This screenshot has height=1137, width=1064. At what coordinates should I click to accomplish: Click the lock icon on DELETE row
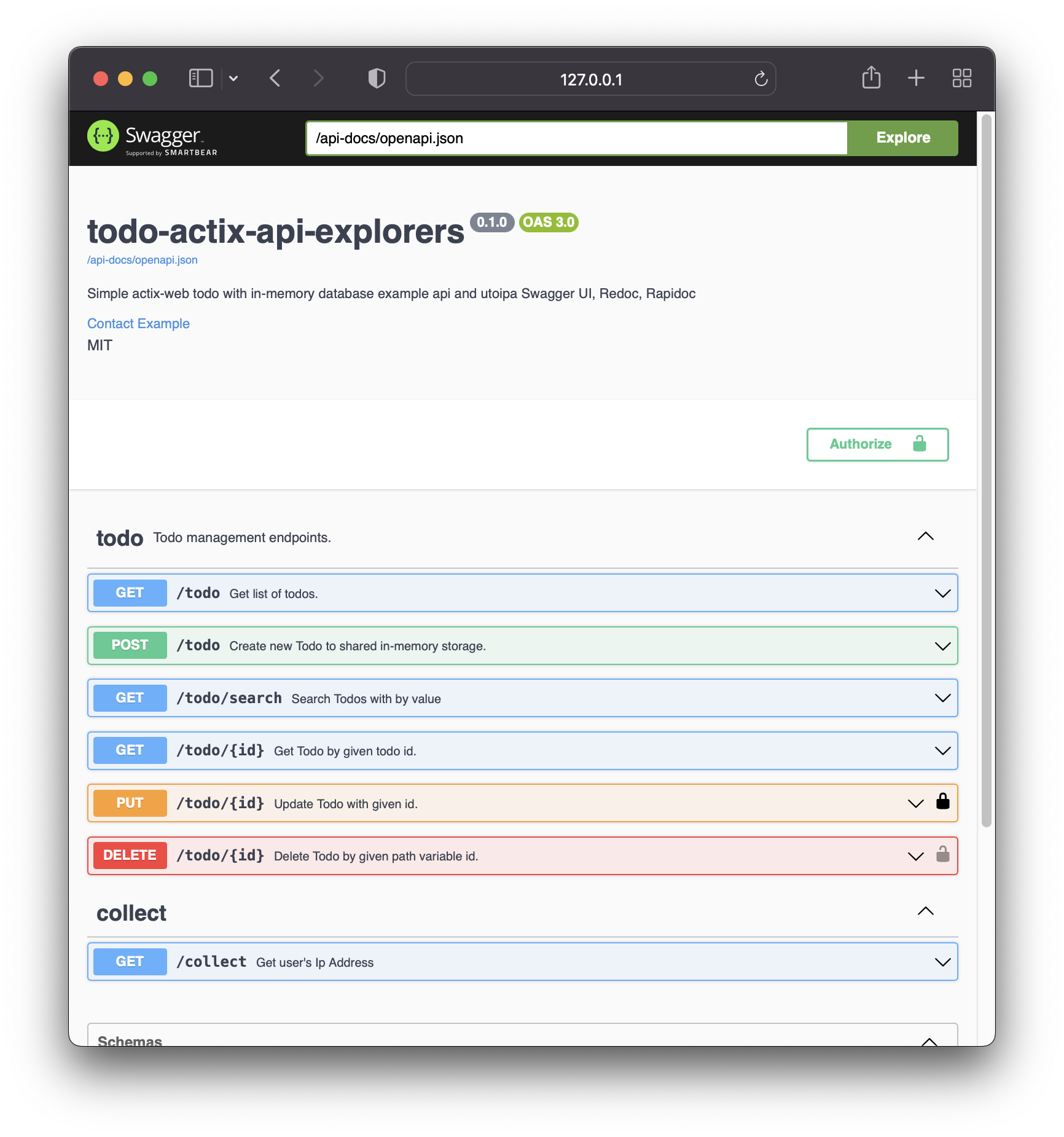(x=942, y=854)
